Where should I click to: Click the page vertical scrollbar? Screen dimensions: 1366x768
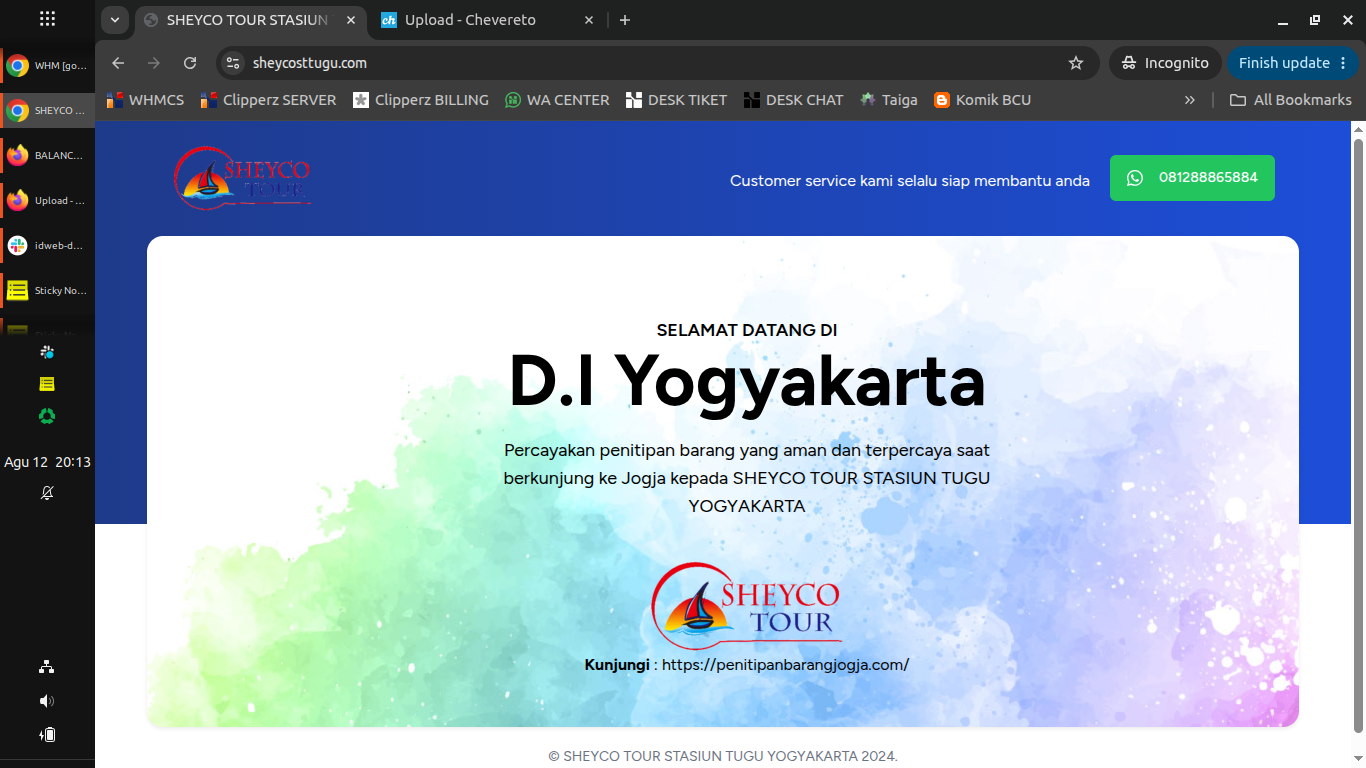pos(1358,435)
